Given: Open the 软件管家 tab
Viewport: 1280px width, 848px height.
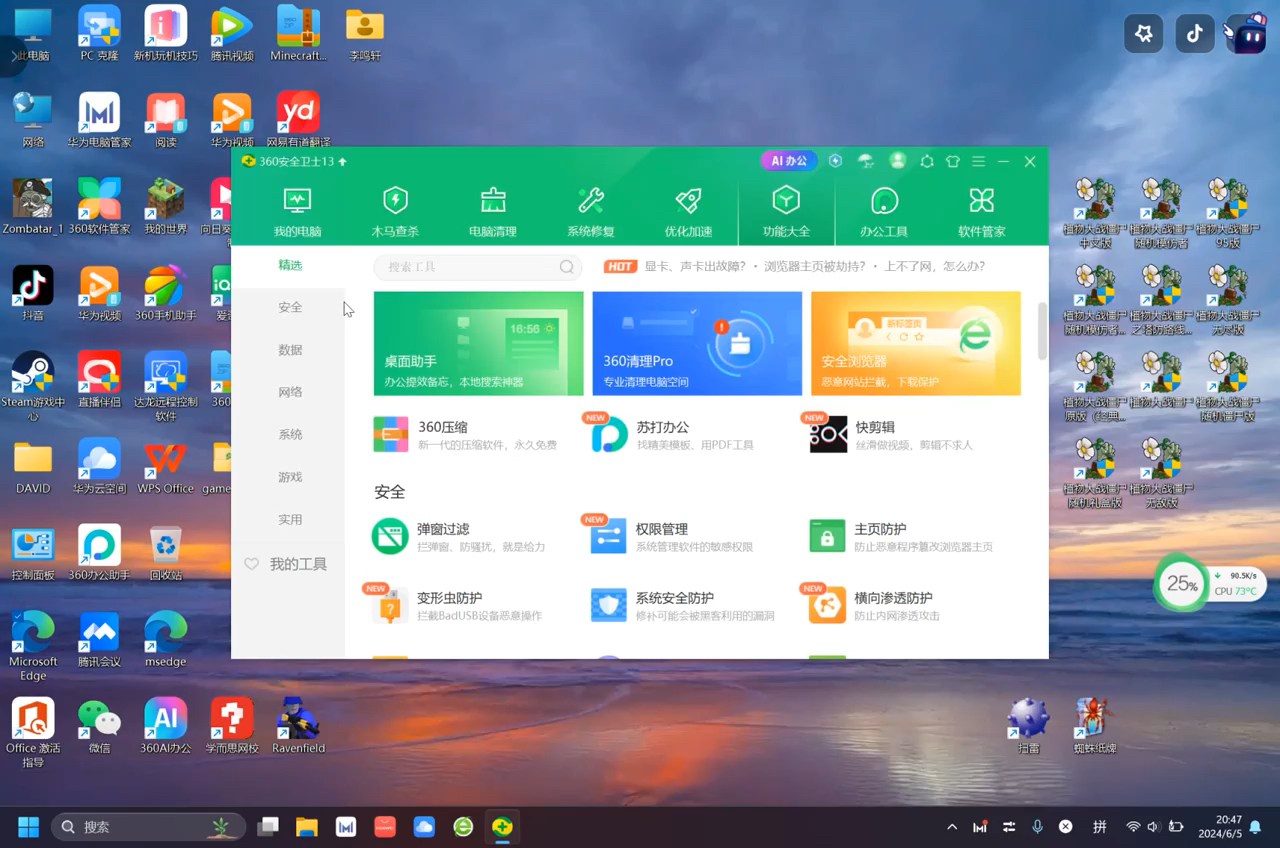Looking at the screenshot, I should pyautogui.click(x=982, y=212).
